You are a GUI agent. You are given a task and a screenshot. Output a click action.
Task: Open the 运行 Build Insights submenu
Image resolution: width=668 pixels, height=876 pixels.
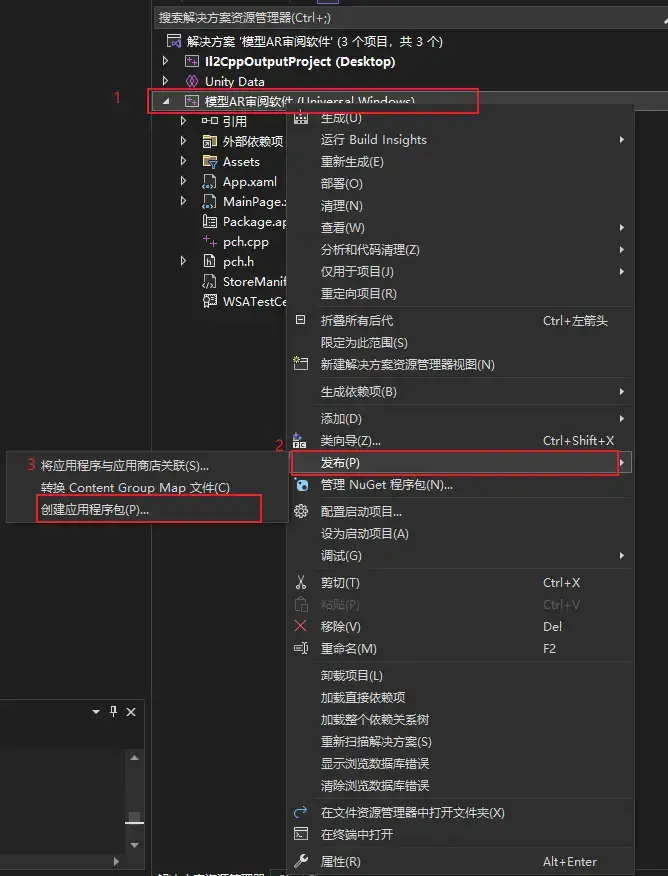460,140
